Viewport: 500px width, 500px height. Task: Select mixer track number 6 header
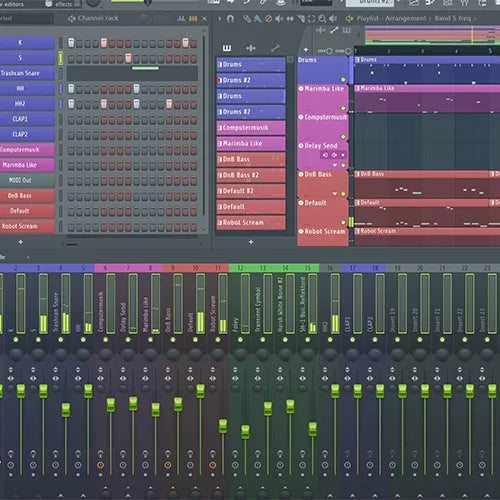pyautogui.click(x=105, y=268)
